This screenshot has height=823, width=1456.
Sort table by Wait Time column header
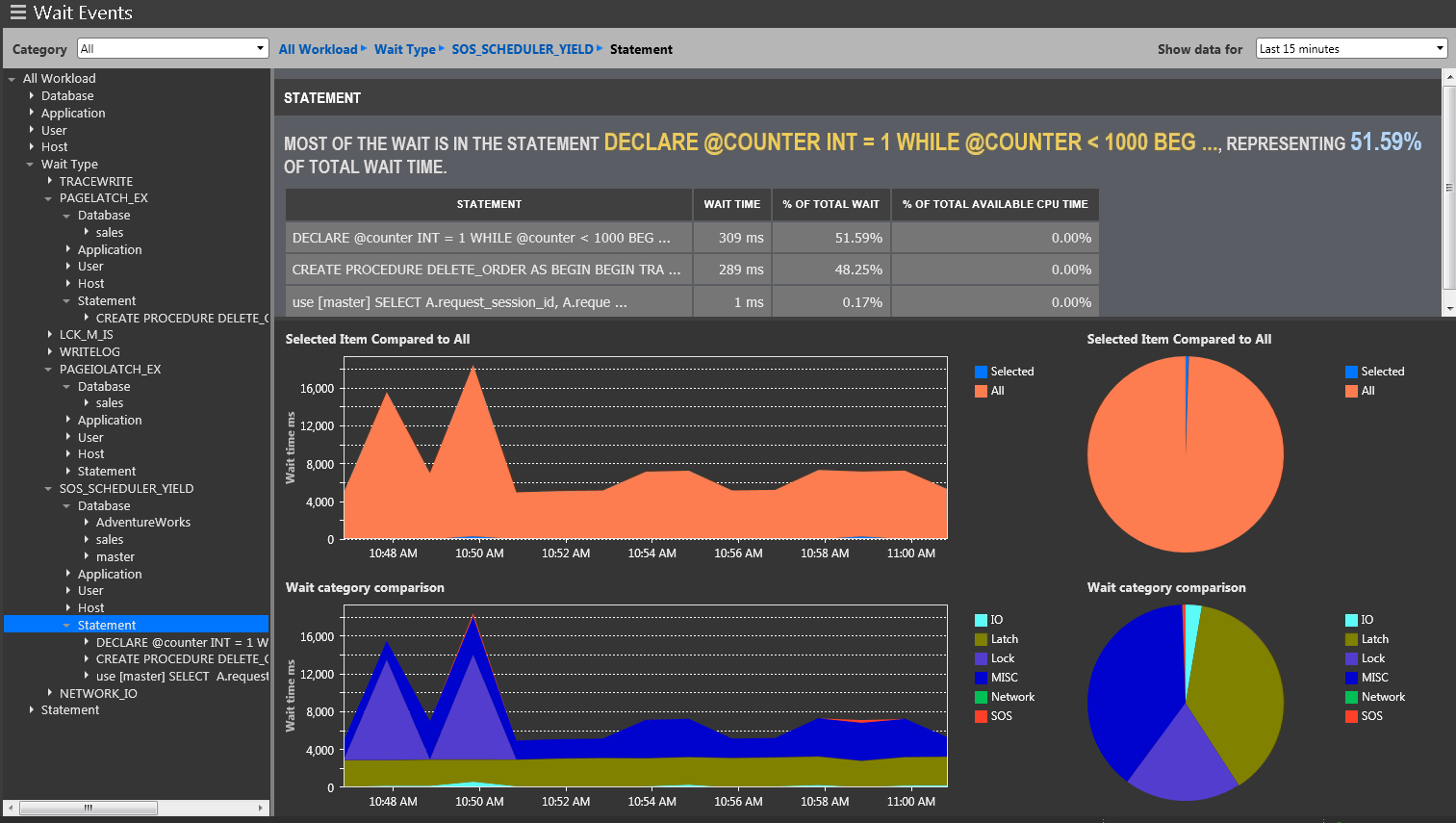[731, 204]
